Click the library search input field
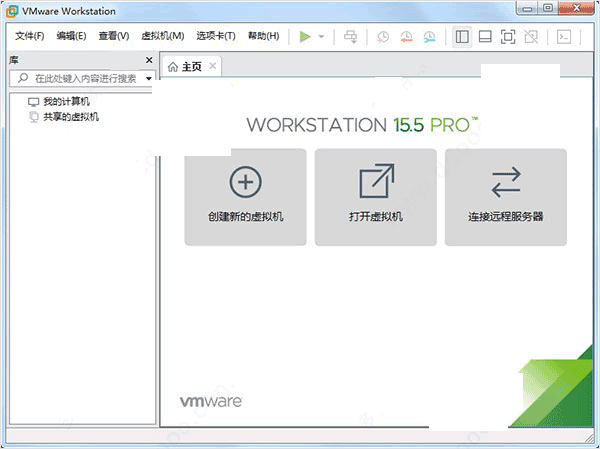600x449 pixels. (80, 78)
